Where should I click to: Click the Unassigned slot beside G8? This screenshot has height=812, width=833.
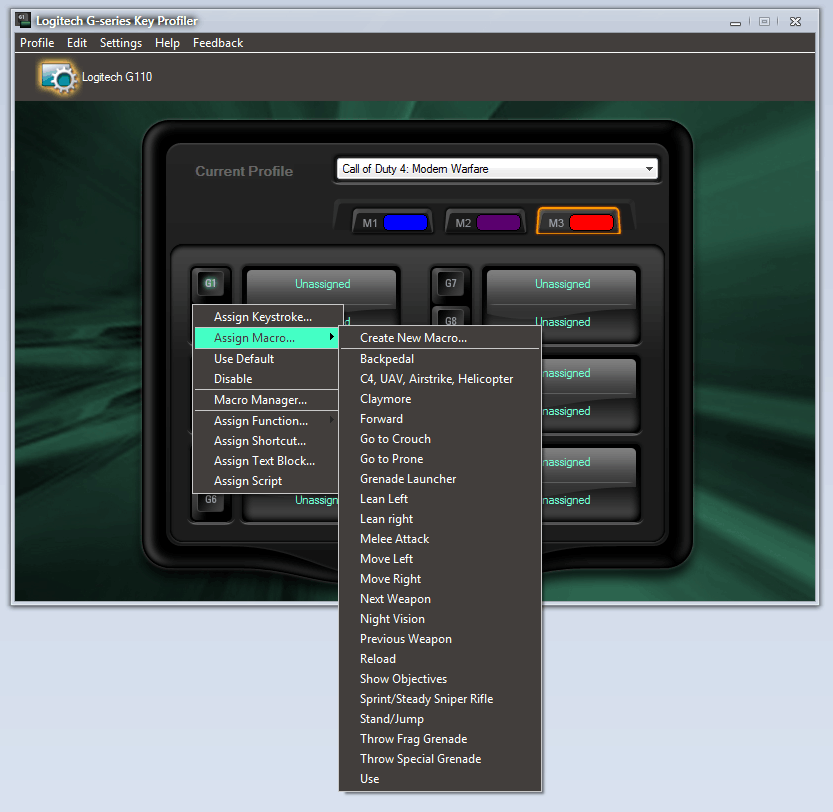tap(562, 322)
